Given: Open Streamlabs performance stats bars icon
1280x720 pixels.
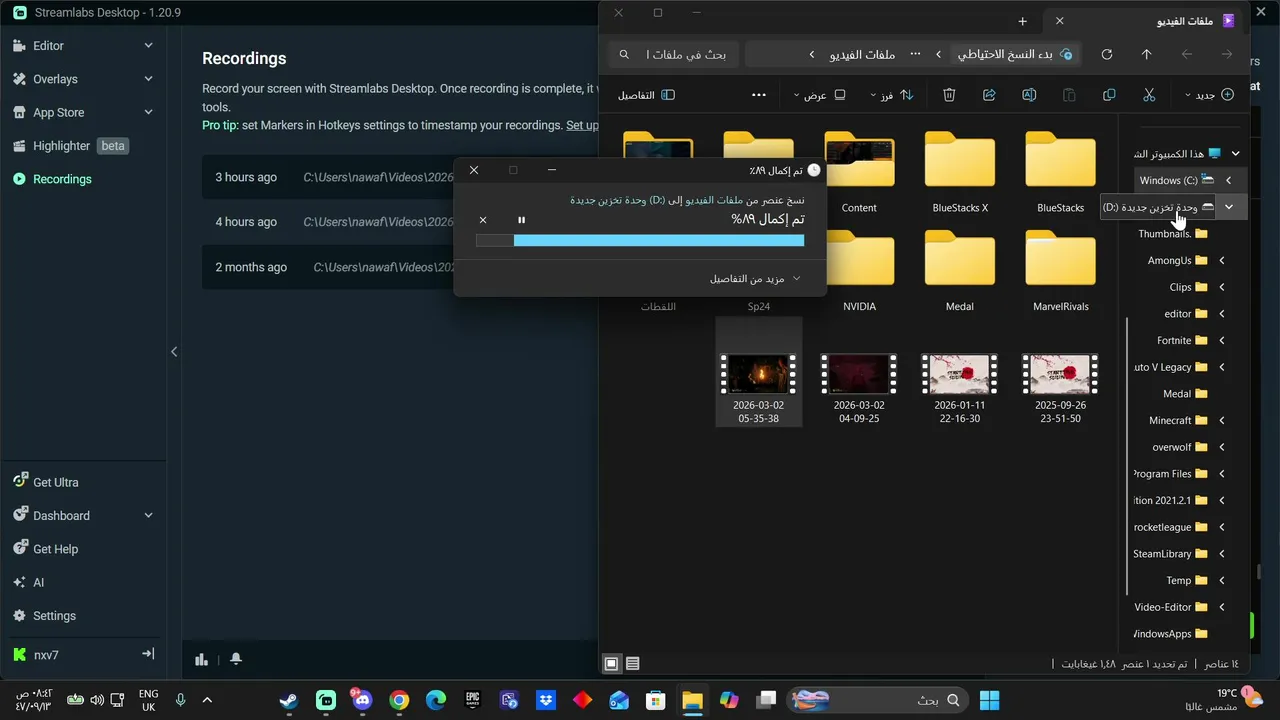Looking at the screenshot, I should (x=202, y=659).
